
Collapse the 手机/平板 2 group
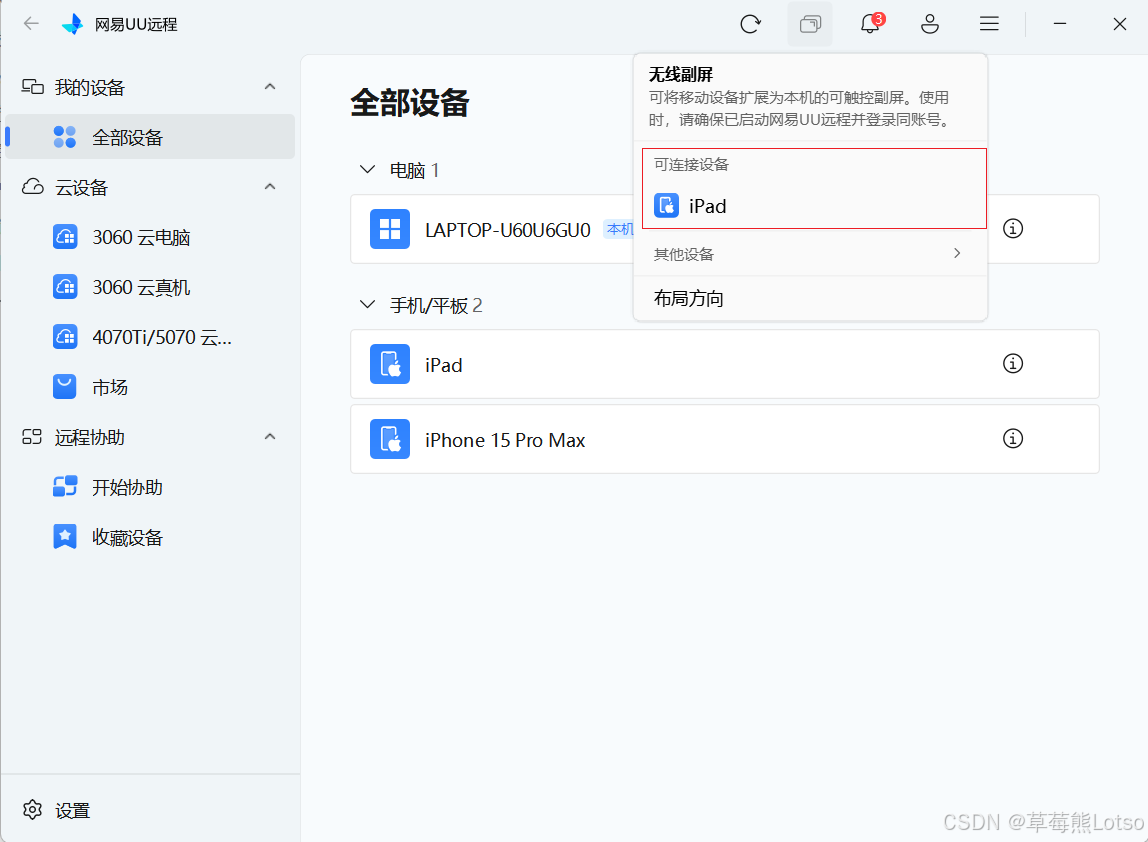368,305
